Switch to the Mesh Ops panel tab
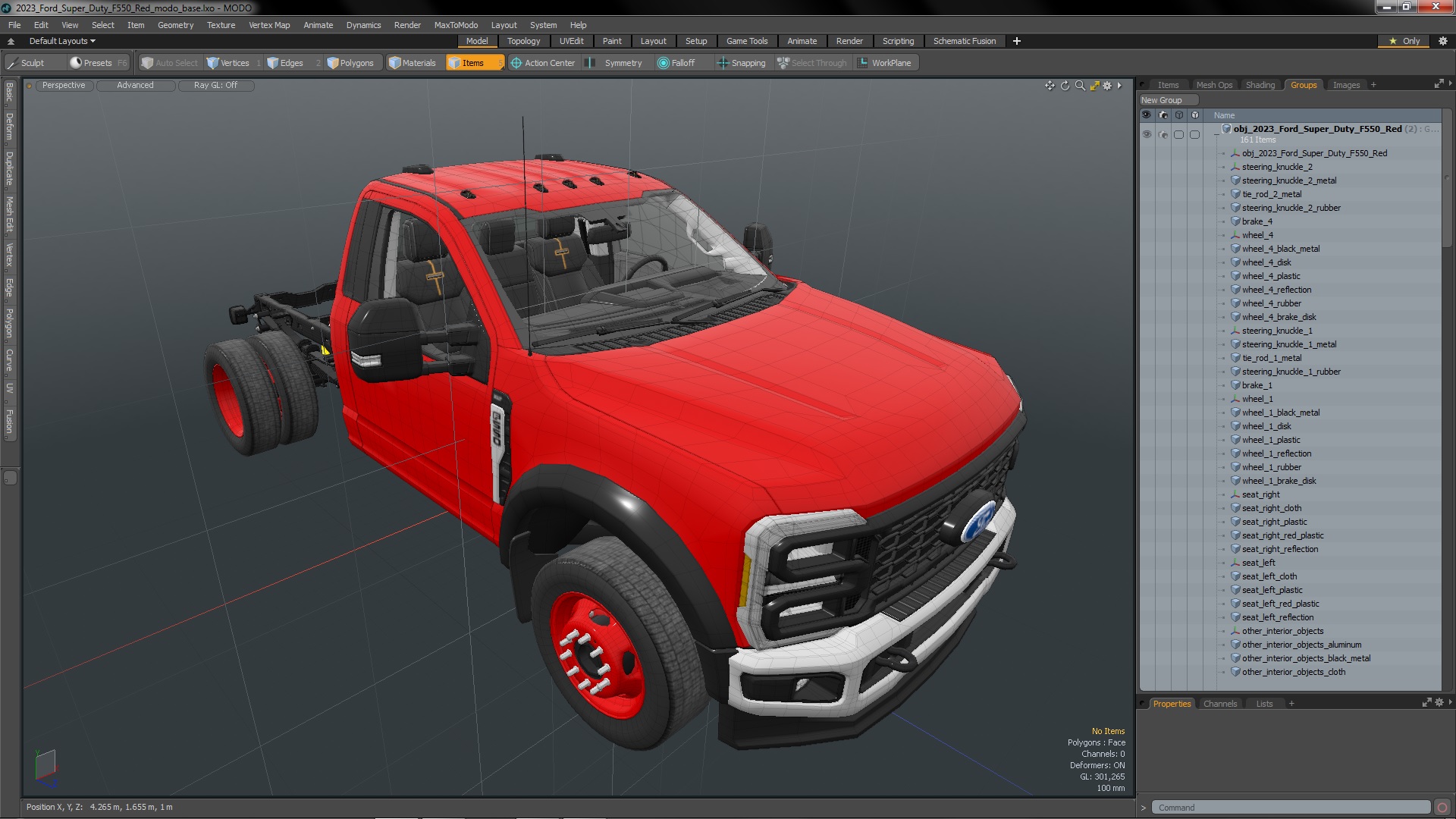Viewport: 1456px width, 819px height. (1214, 85)
